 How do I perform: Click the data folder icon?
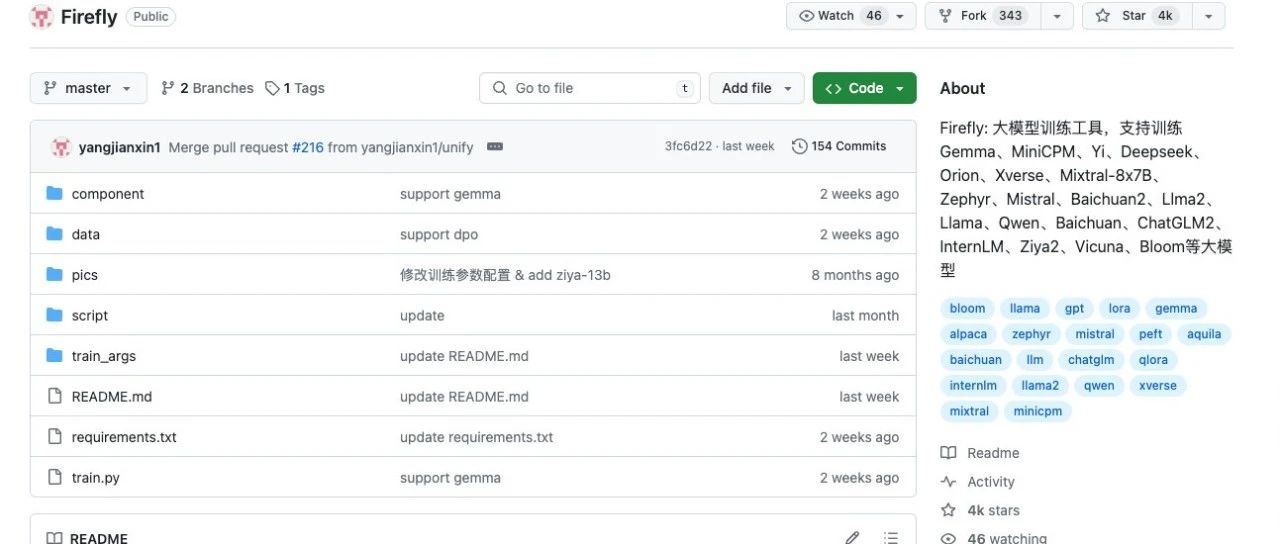pyautogui.click(x=55, y=234)
